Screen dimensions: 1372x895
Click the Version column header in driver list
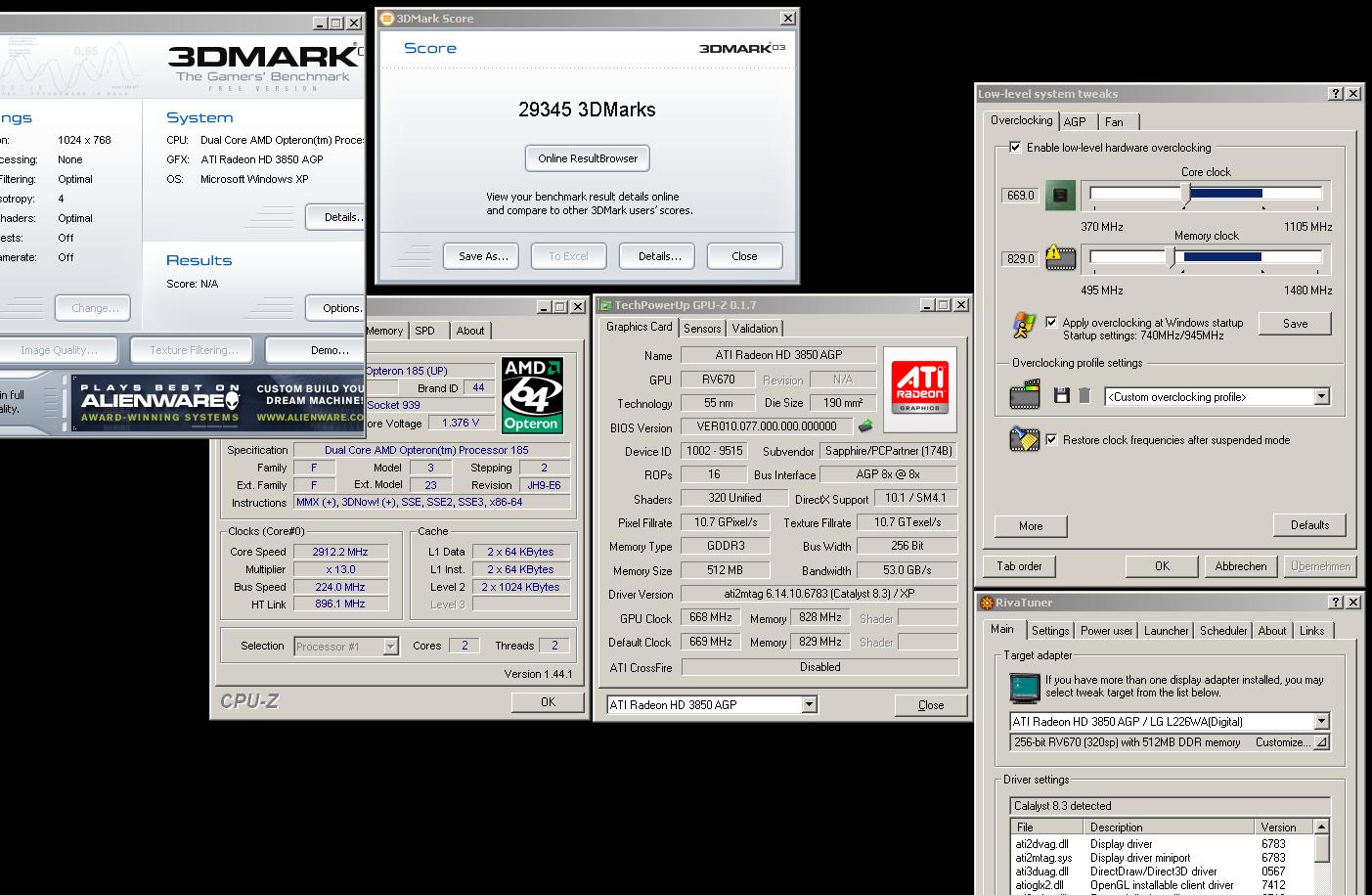click(1284, 828)
